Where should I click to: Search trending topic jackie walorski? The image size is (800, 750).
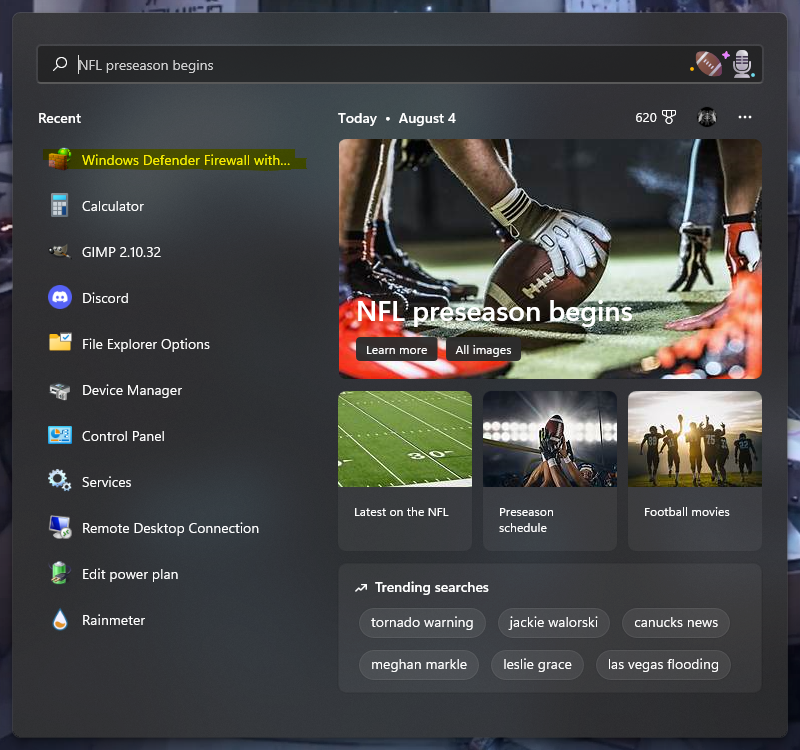554,622
